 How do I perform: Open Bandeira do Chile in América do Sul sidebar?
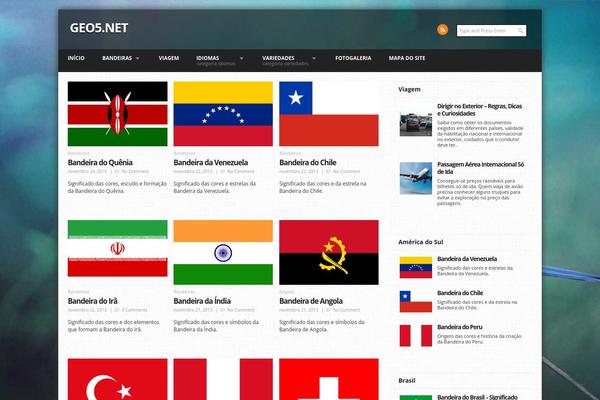460,293
